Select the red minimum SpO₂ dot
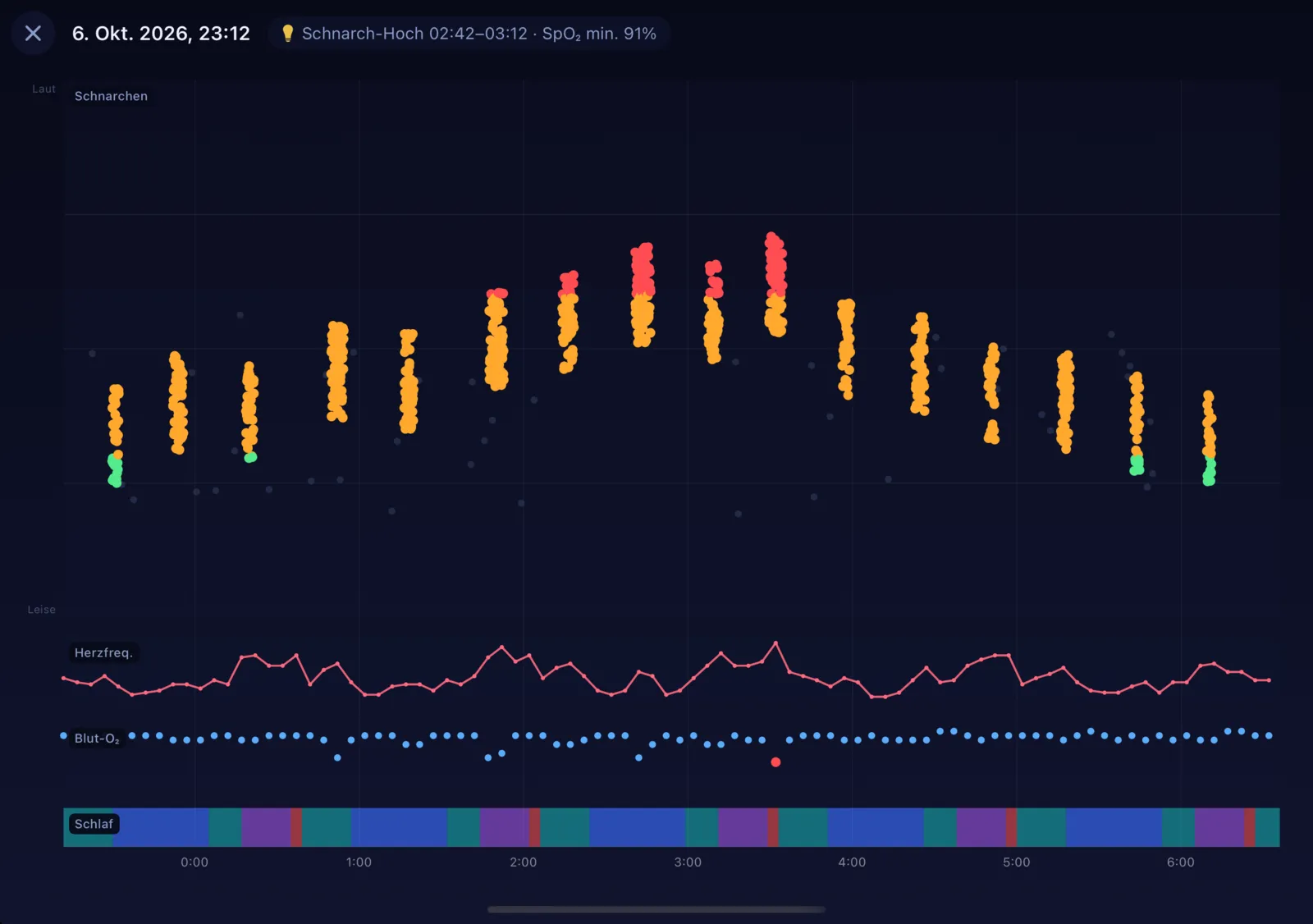The width and height of the screenshot is (1313, 924). point(775,762)
